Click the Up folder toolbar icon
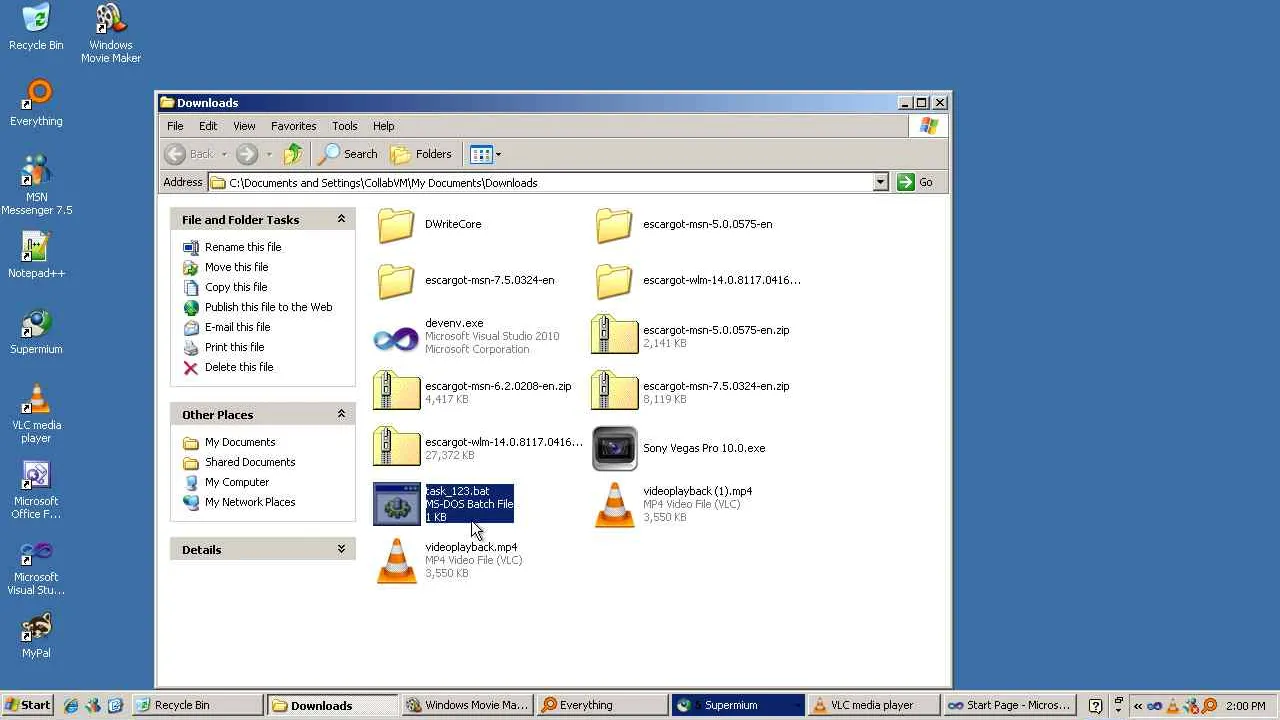 (x=293, y=154)
